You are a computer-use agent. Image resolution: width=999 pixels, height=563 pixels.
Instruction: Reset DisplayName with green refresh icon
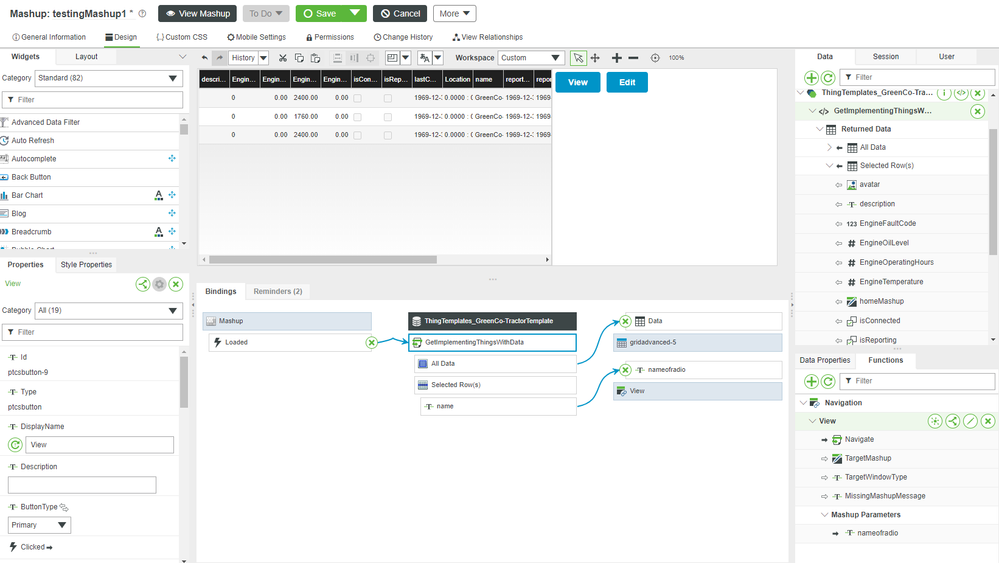(15, 445)
